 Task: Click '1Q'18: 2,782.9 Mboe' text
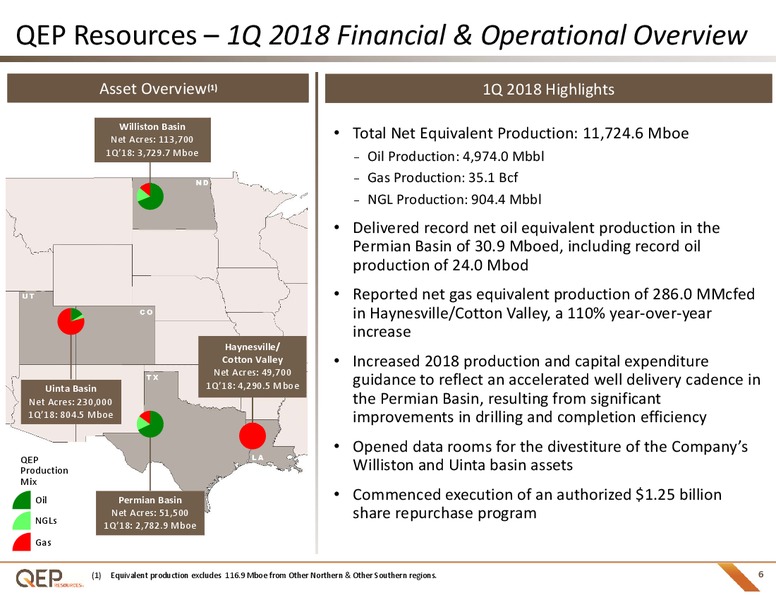[x=150, y=526]
